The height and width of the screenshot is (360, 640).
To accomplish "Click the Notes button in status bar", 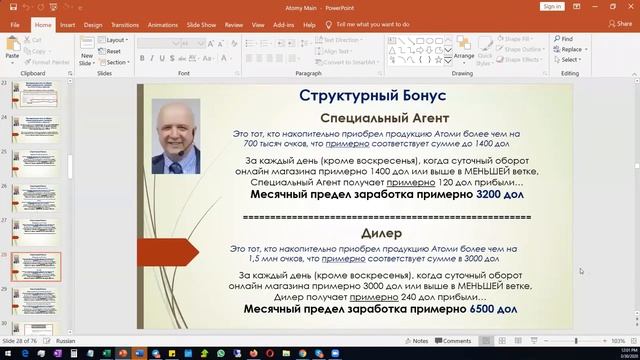I will click(x=416, y=341).
